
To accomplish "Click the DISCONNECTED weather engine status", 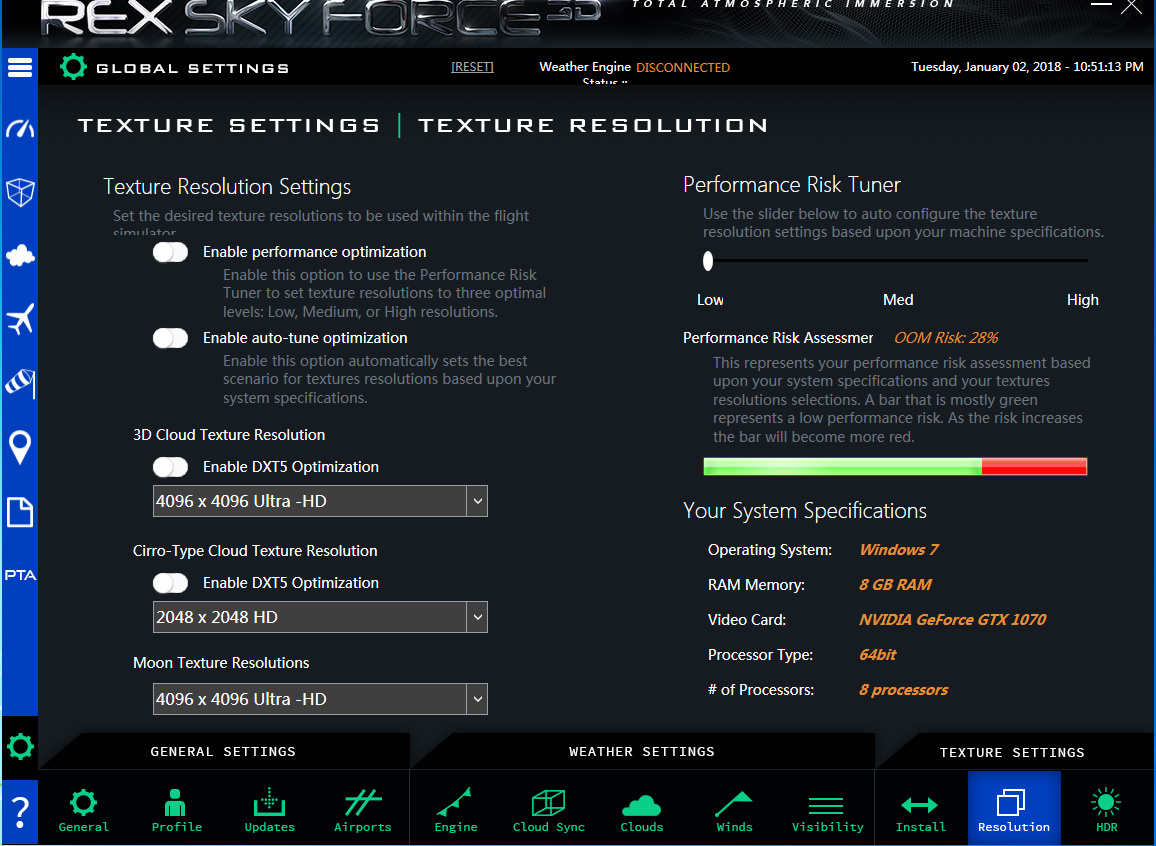I will pos(683,68).
